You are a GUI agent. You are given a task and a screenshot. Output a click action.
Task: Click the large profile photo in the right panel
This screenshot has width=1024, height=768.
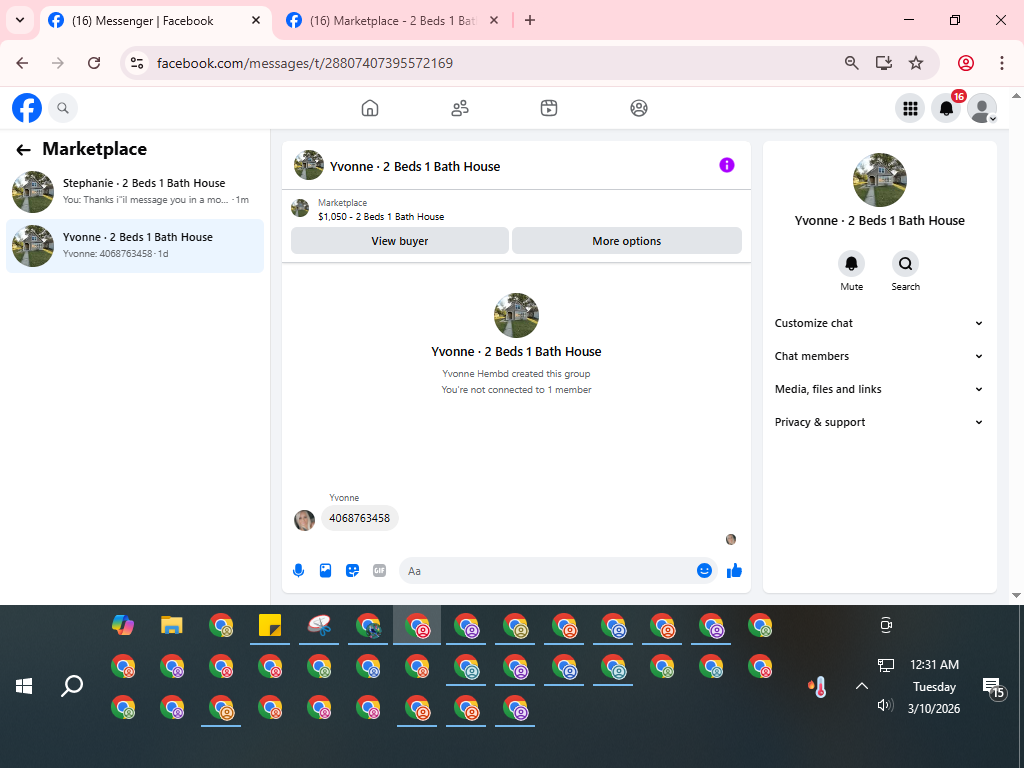click(880, 180)
